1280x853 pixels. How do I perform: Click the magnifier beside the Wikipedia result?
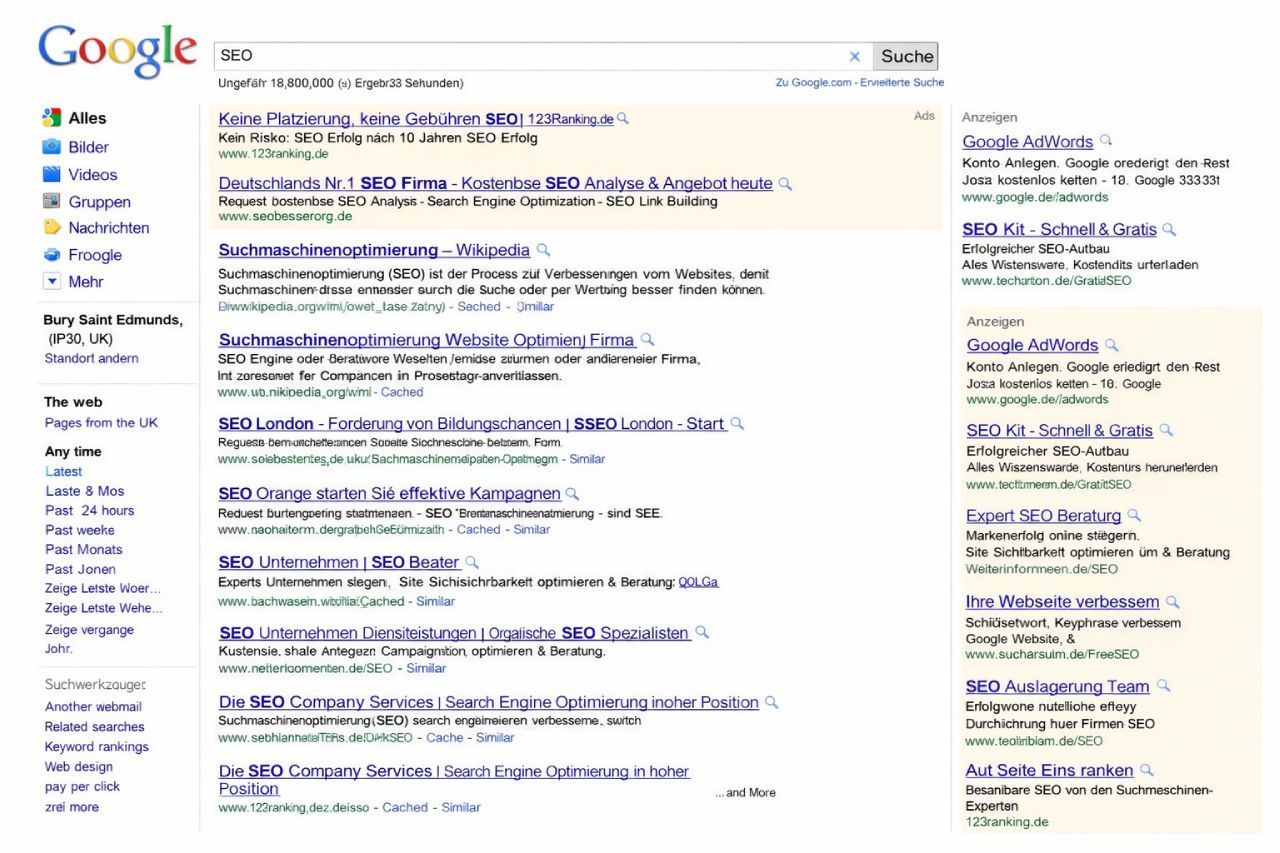(543, 250)
